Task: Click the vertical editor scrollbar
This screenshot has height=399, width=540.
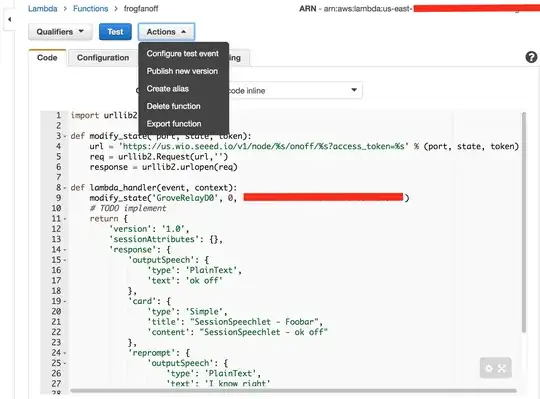Action: coord(523,222)
